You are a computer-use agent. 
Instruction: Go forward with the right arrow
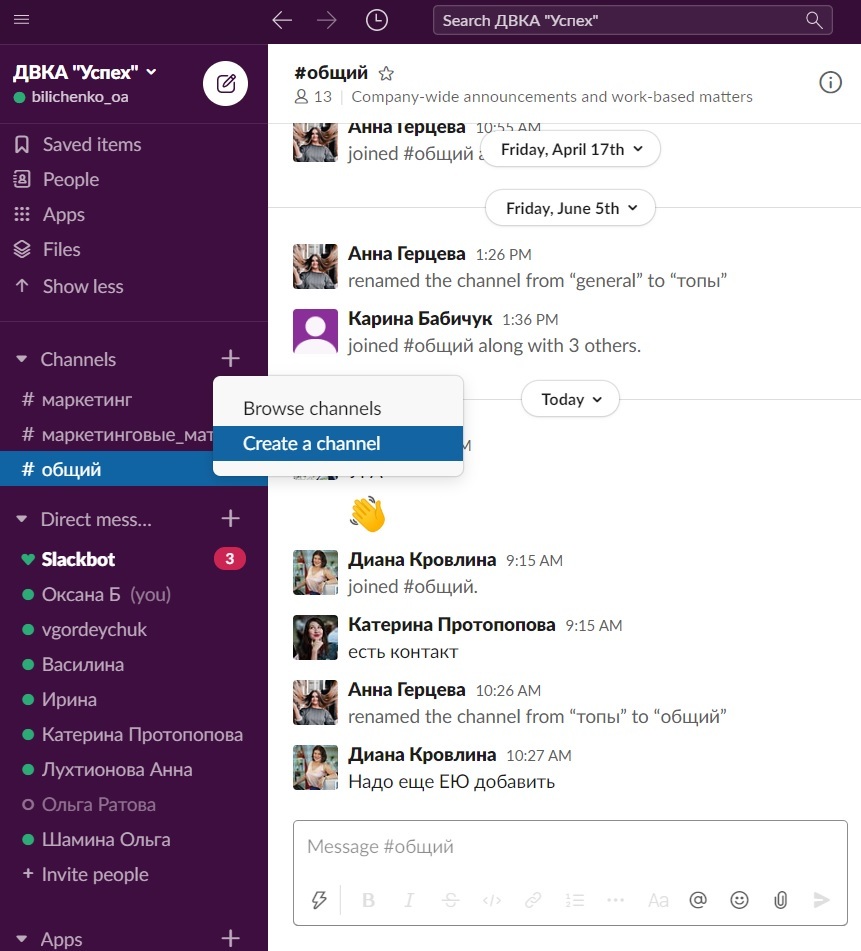pyautogui.click(x=327, y=20)
